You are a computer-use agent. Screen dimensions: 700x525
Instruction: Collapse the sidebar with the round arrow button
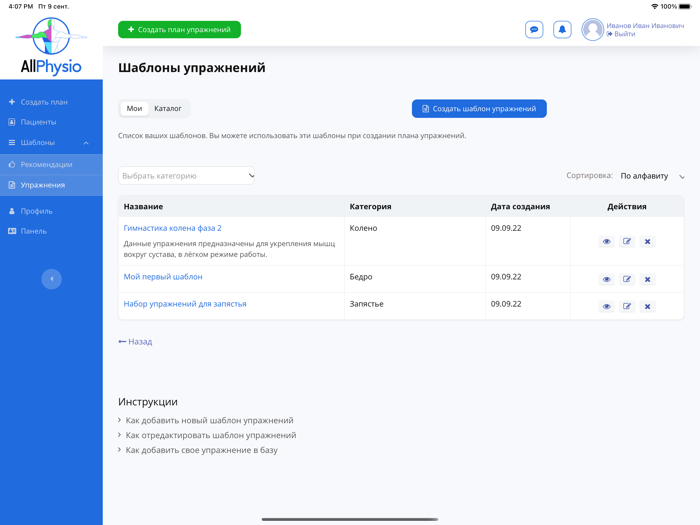point(51,279)
